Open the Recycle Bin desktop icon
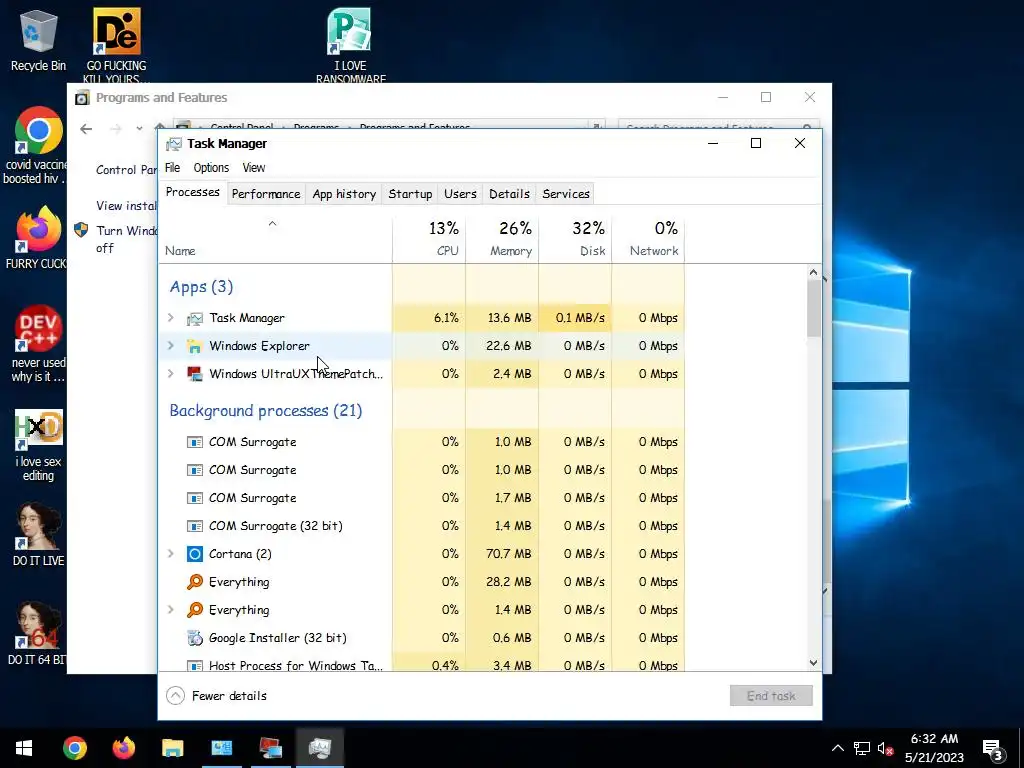 pyautogui.click(x=38, y=40)
